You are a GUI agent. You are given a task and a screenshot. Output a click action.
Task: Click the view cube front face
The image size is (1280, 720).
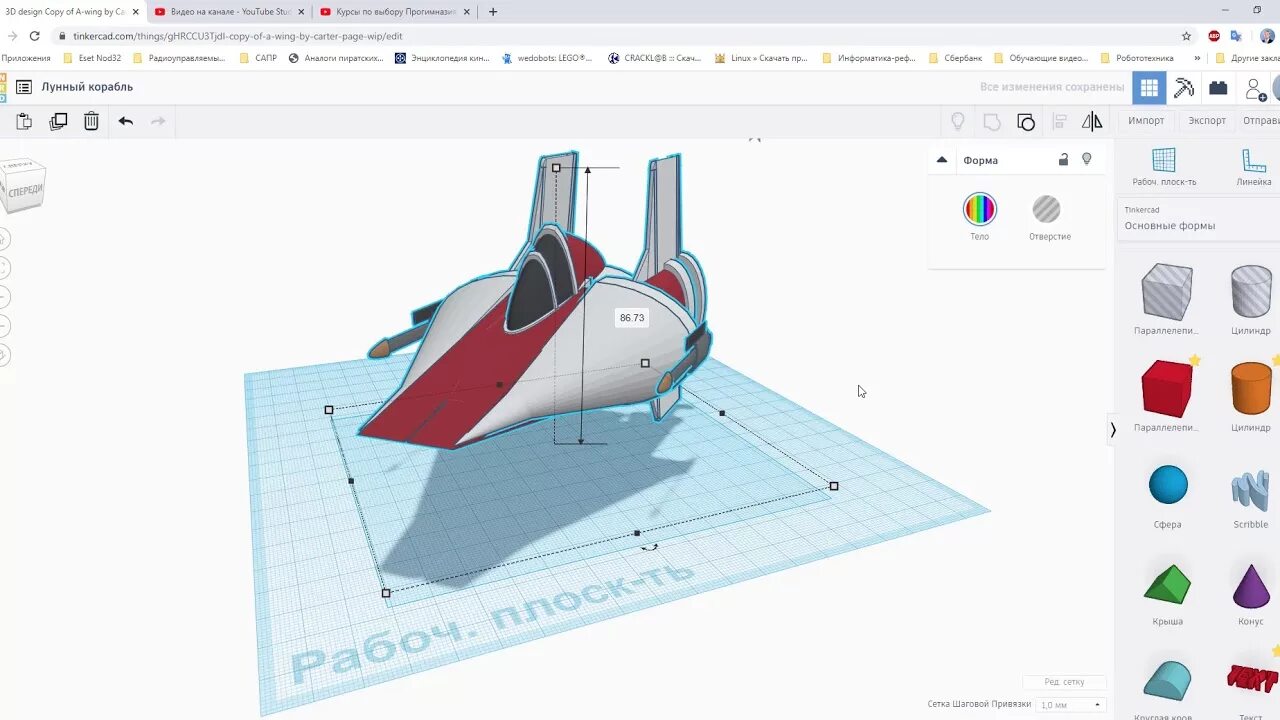click(x=24, y=190)
